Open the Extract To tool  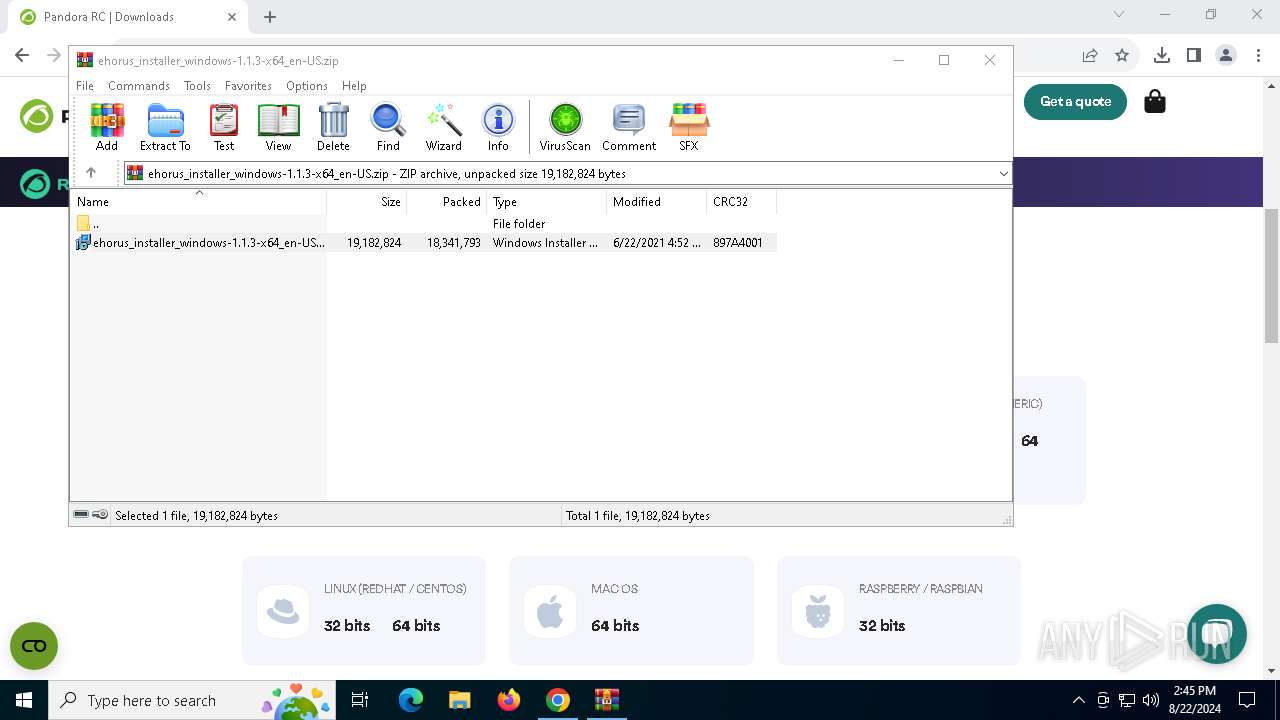pyautogui.click(x=165, y=127)
